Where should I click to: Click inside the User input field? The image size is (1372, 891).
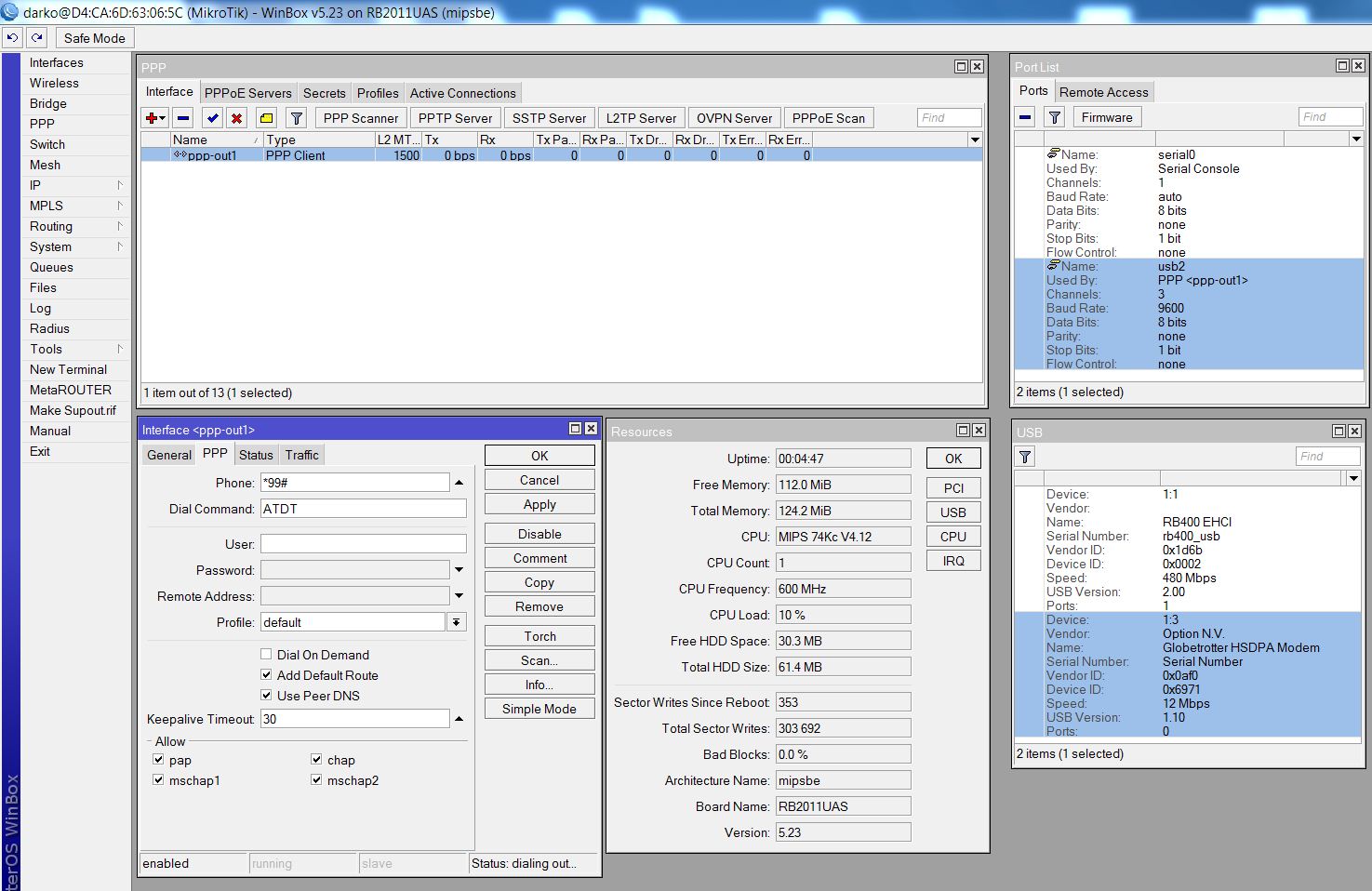(363, 542)
